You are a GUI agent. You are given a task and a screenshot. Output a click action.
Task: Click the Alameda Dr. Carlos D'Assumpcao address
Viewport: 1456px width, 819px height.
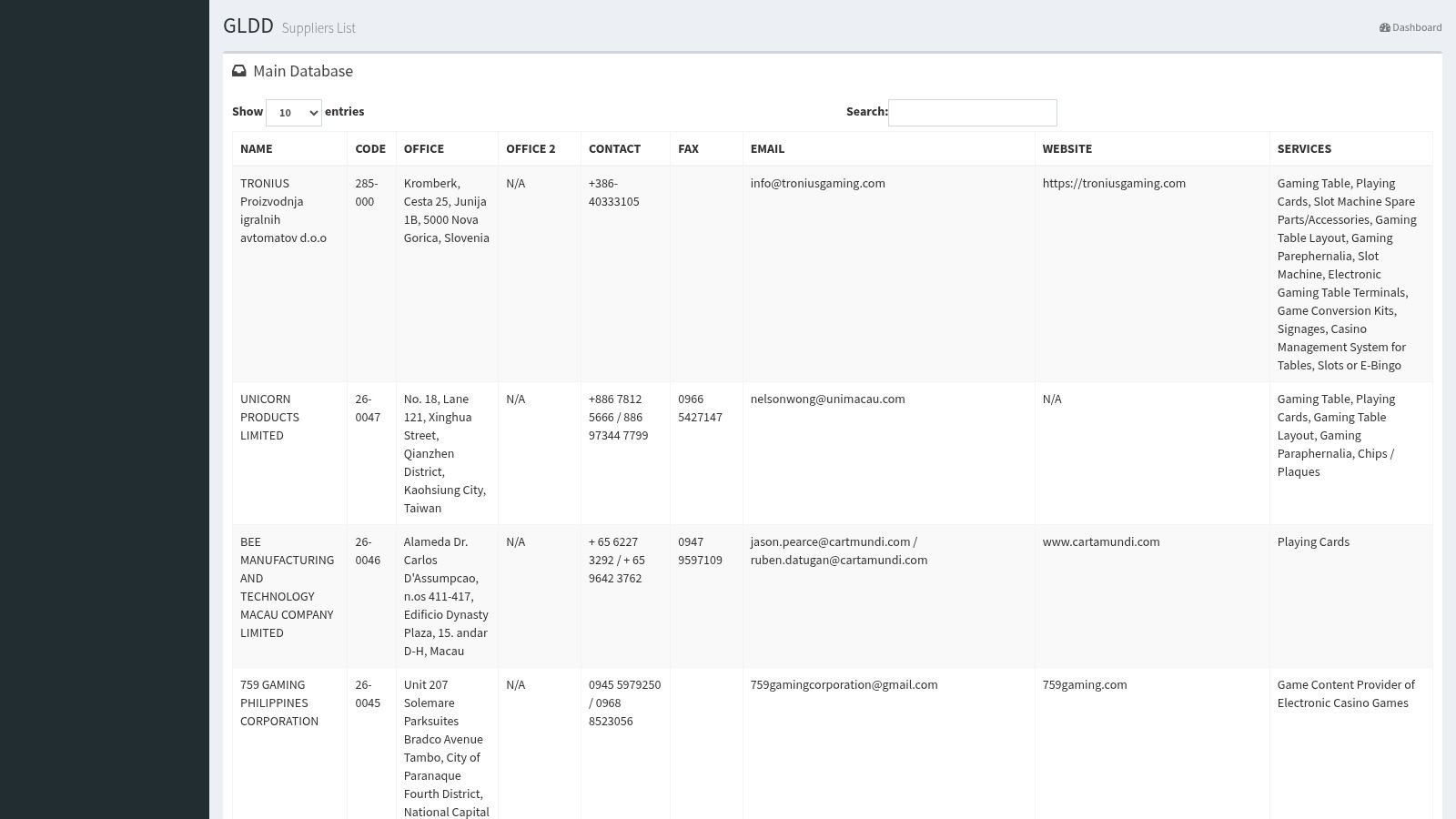point(447,596)
